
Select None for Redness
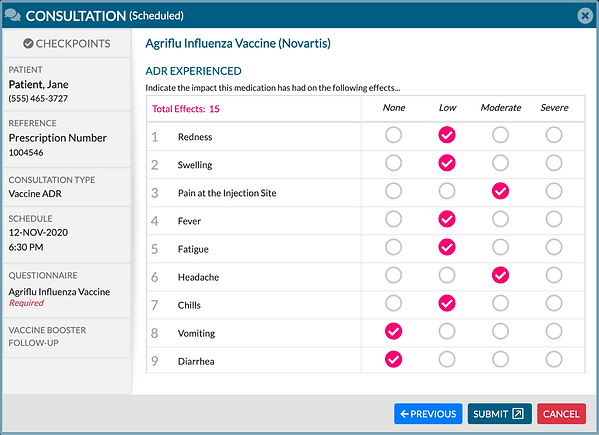click(393, 135)
